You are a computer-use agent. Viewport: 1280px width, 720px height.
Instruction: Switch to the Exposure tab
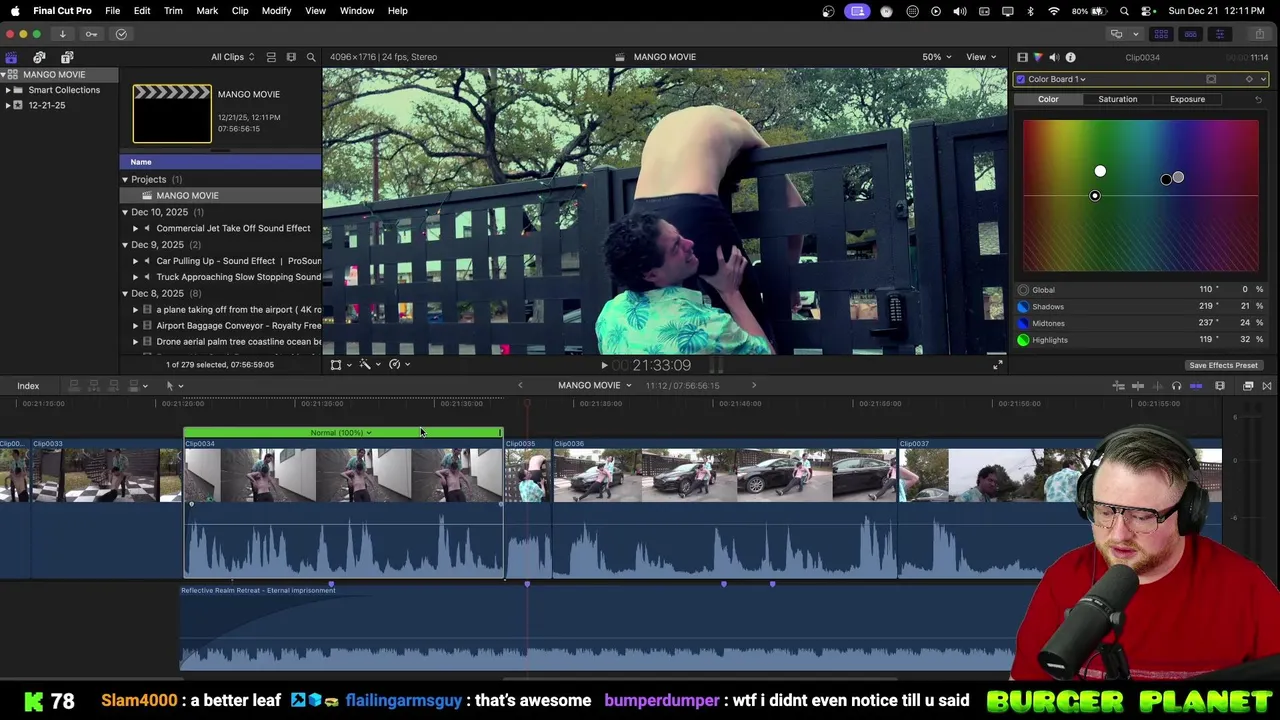[x=1187, y=99]
